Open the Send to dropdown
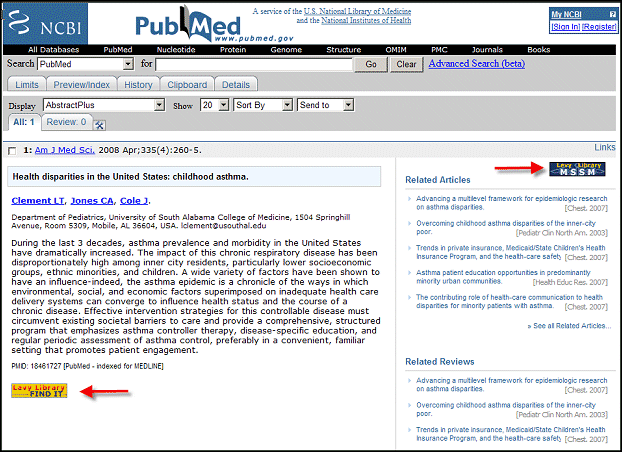622x452 pixels. click(325, 105)
